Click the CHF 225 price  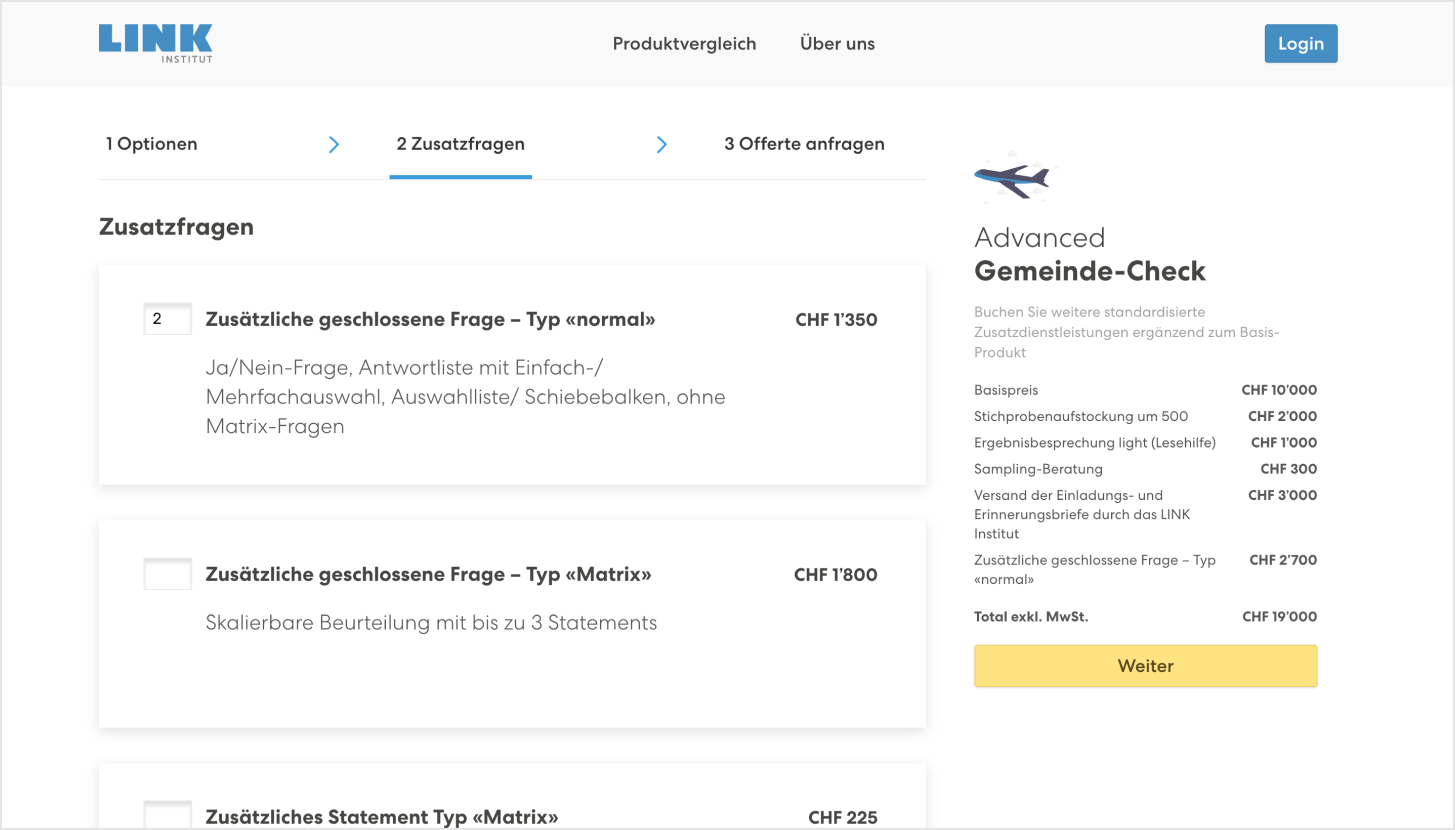(843, 817)
